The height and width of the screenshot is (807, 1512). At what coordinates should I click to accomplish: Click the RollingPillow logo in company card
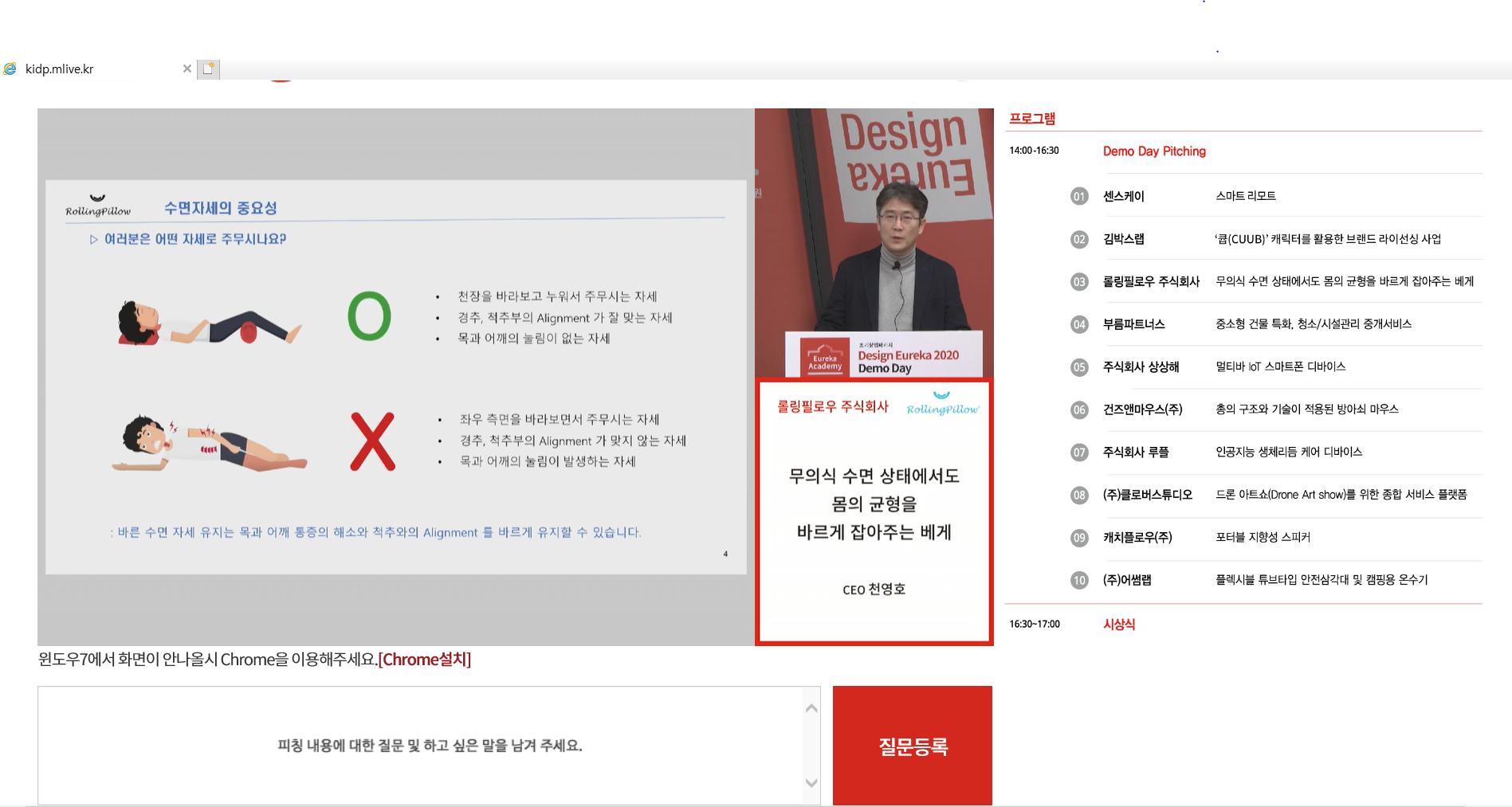point(942,404)
